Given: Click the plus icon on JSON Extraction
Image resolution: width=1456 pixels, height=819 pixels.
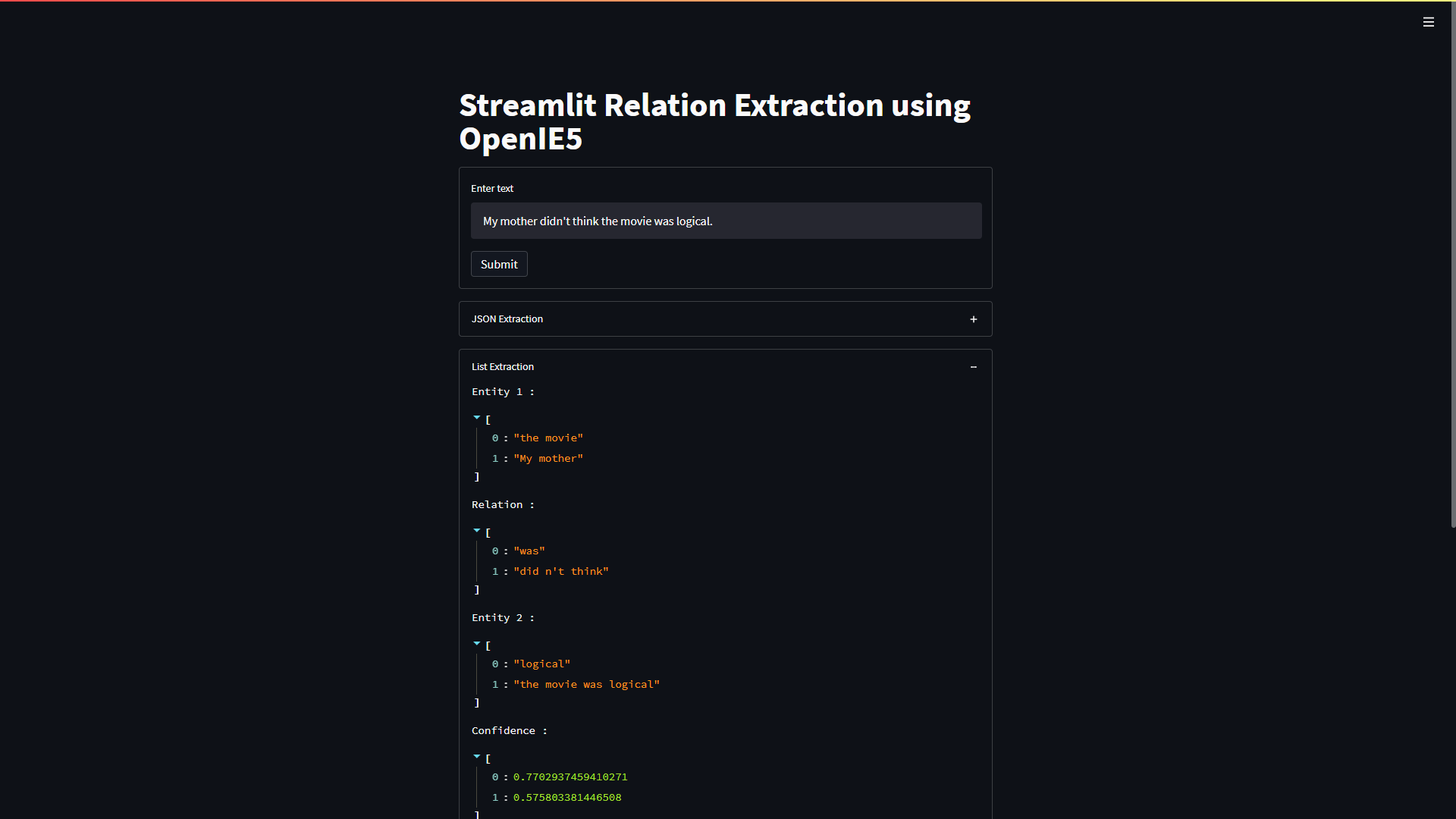Looking at the screenshot, I should [x=974, y=319].
